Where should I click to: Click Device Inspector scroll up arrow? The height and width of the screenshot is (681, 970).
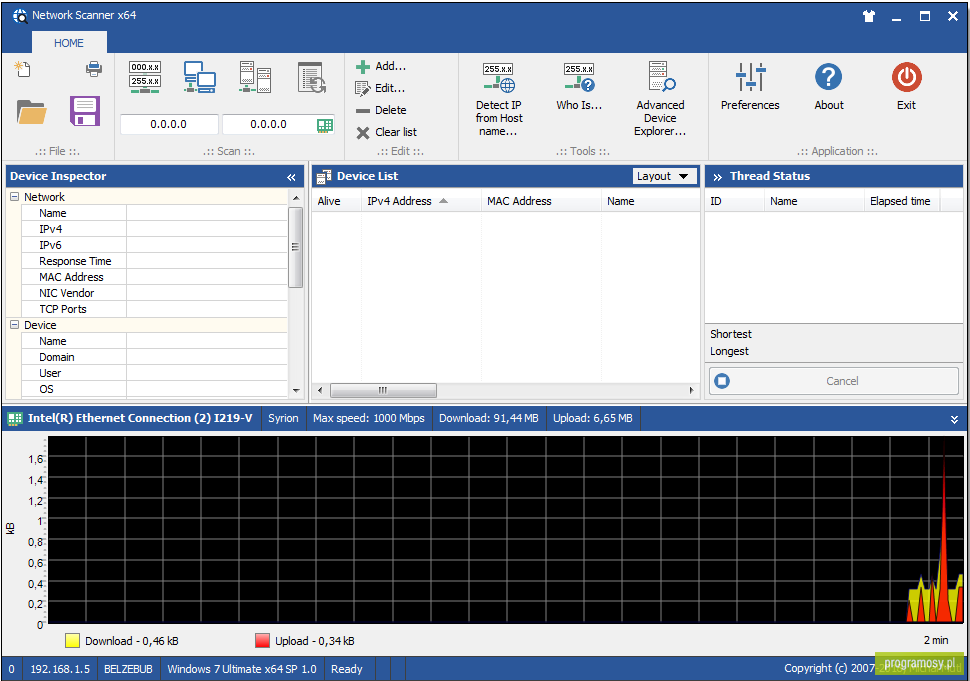pyautogui.click(x=296, y=197)
